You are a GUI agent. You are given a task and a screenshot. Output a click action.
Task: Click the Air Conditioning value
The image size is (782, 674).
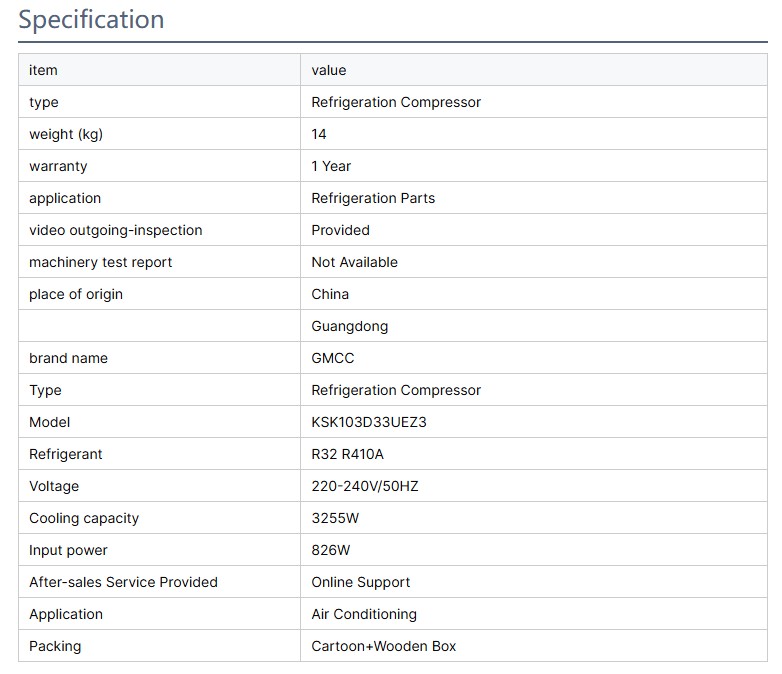[x=364, y=614]
